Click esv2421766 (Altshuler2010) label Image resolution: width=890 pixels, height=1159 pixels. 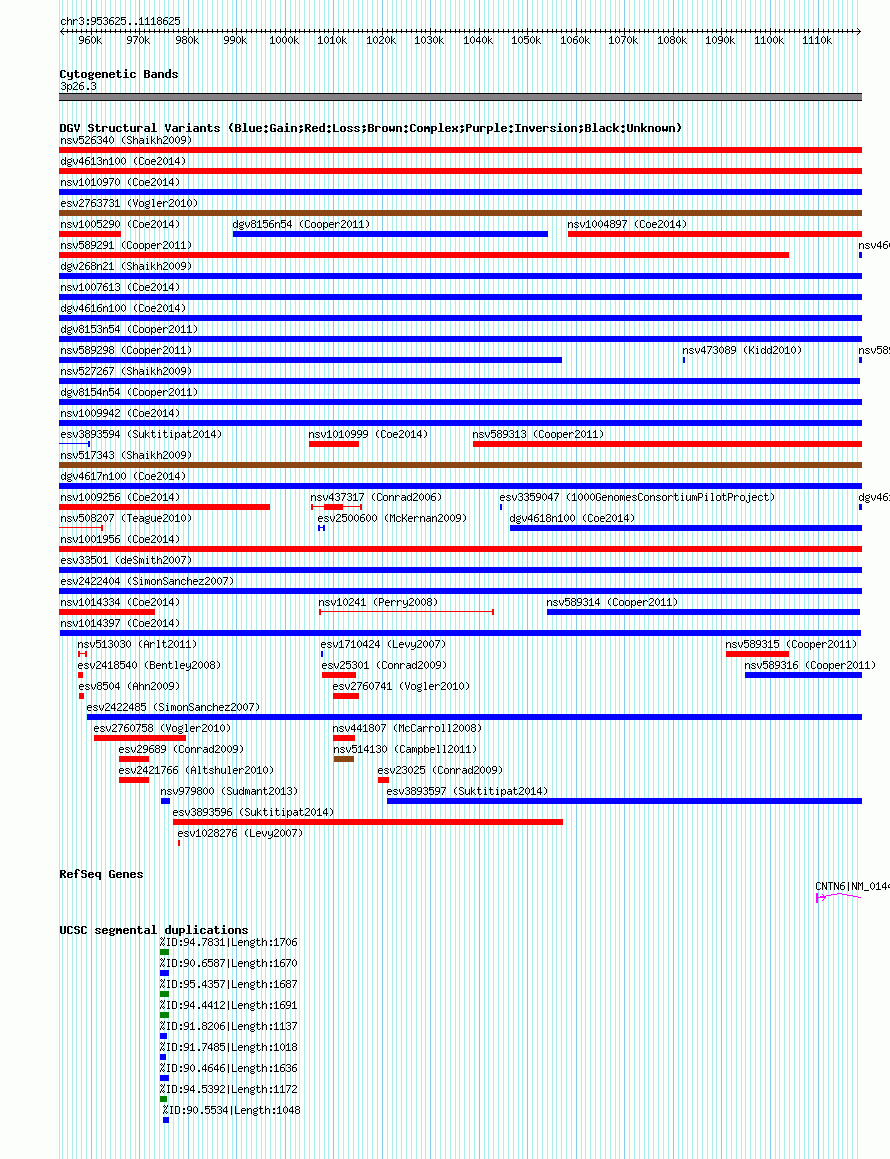pos(196,770)
